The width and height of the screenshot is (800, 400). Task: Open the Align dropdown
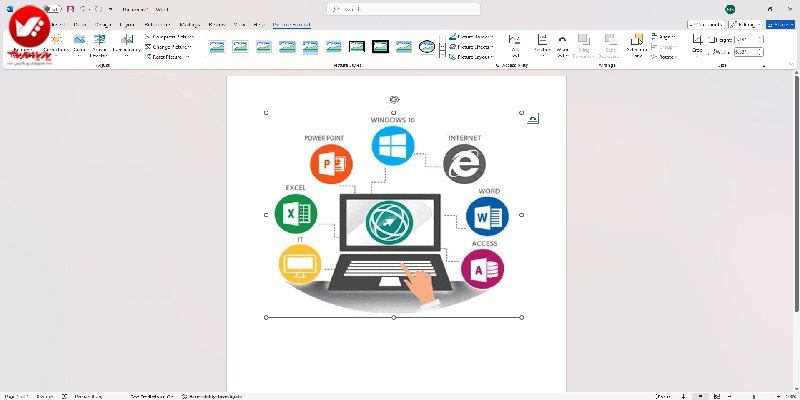tap(664, 37)
